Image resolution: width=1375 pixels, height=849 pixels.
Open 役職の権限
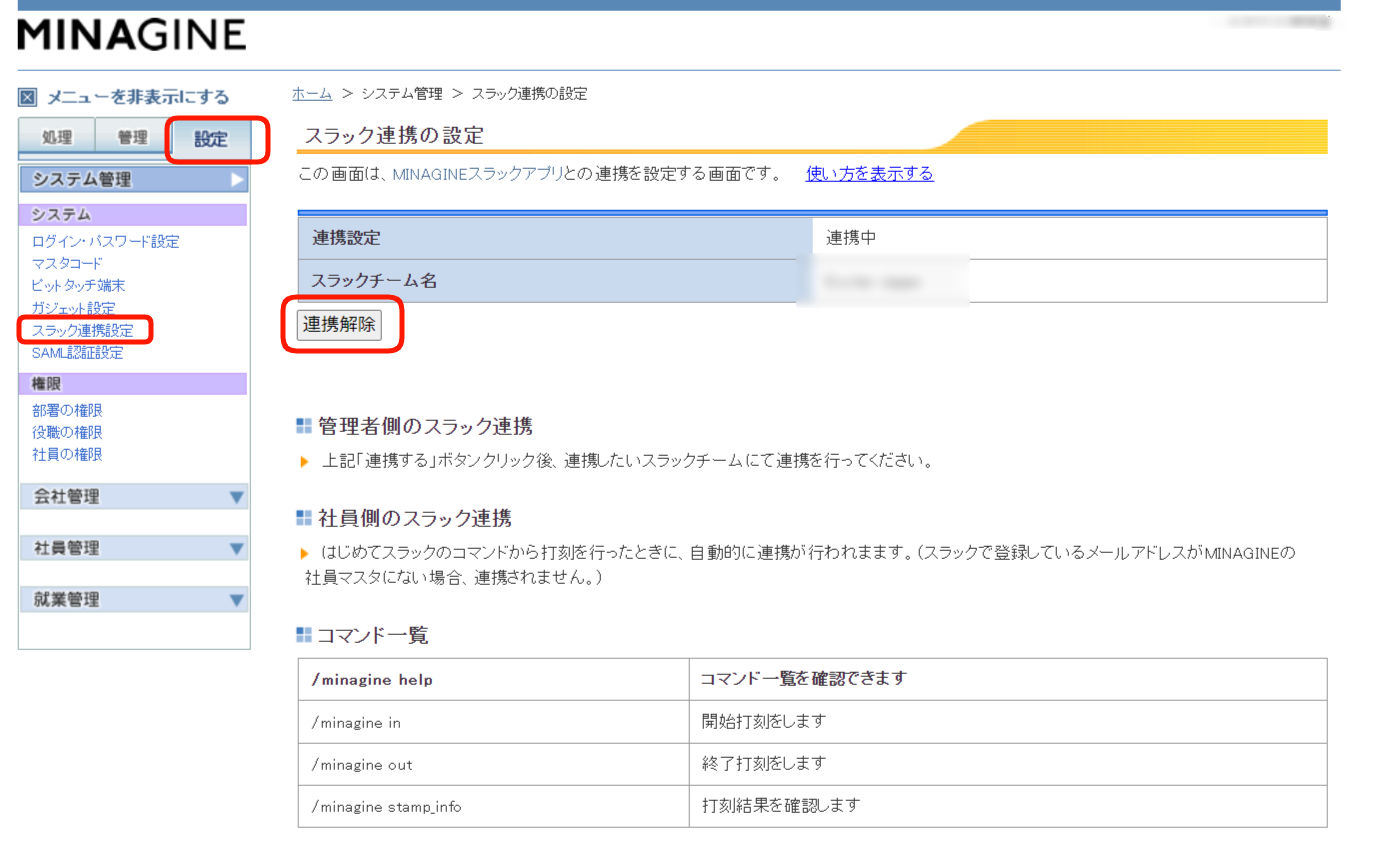pos(67,433)
